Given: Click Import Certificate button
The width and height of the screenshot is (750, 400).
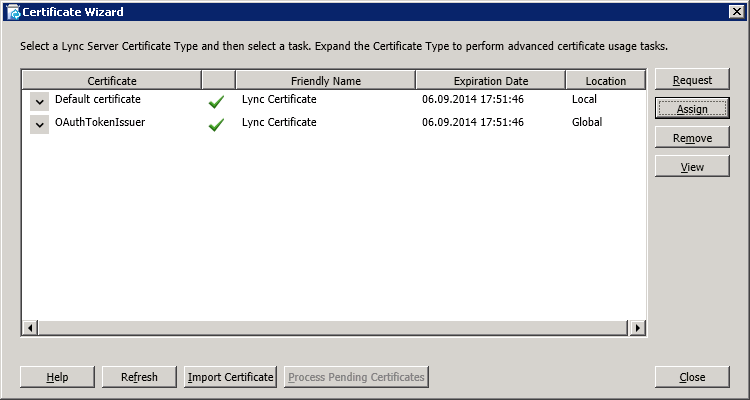Looking at the screenshot, I should (x=231, y=377).
